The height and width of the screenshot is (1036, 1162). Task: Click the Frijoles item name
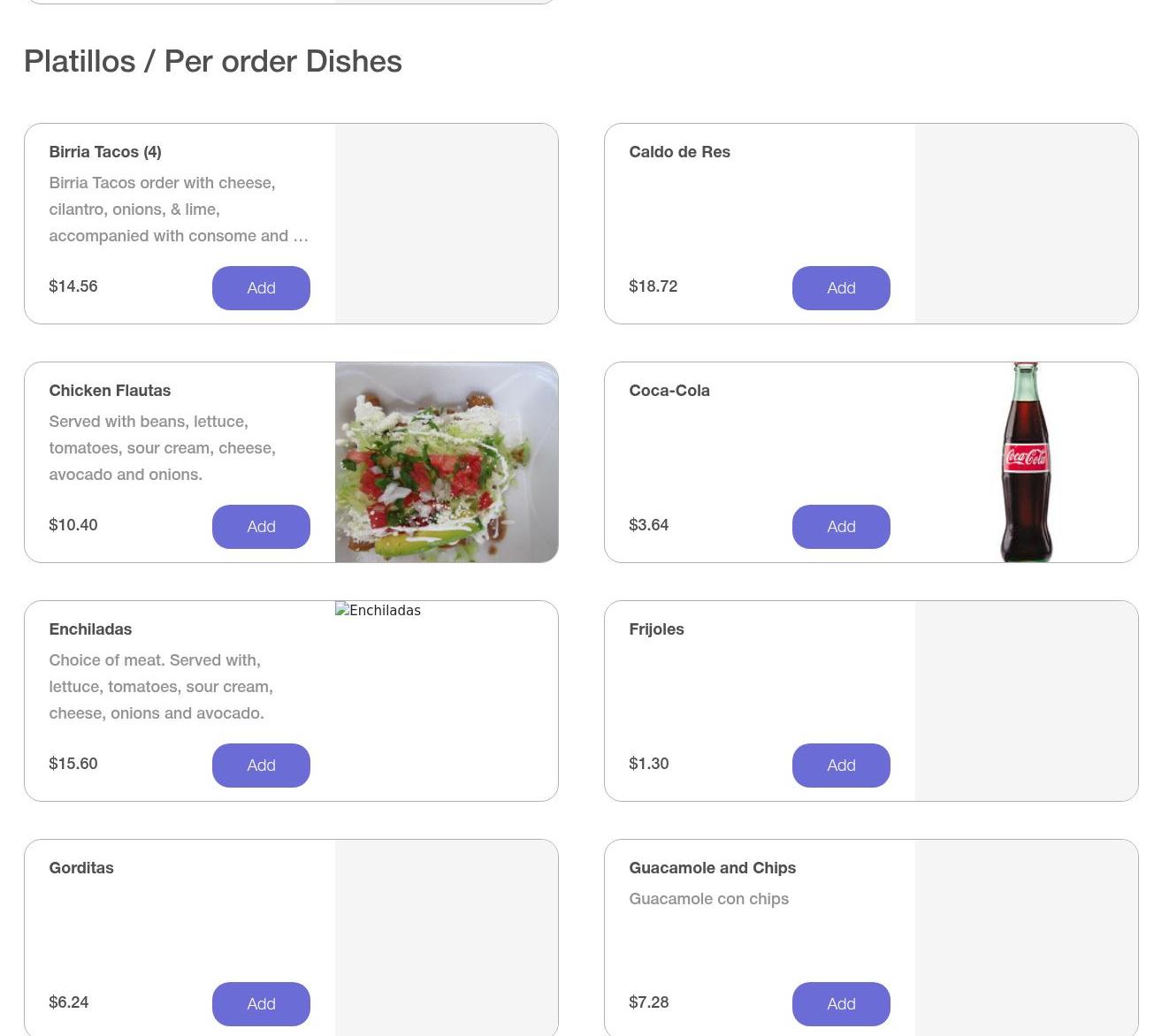[656, 629]
